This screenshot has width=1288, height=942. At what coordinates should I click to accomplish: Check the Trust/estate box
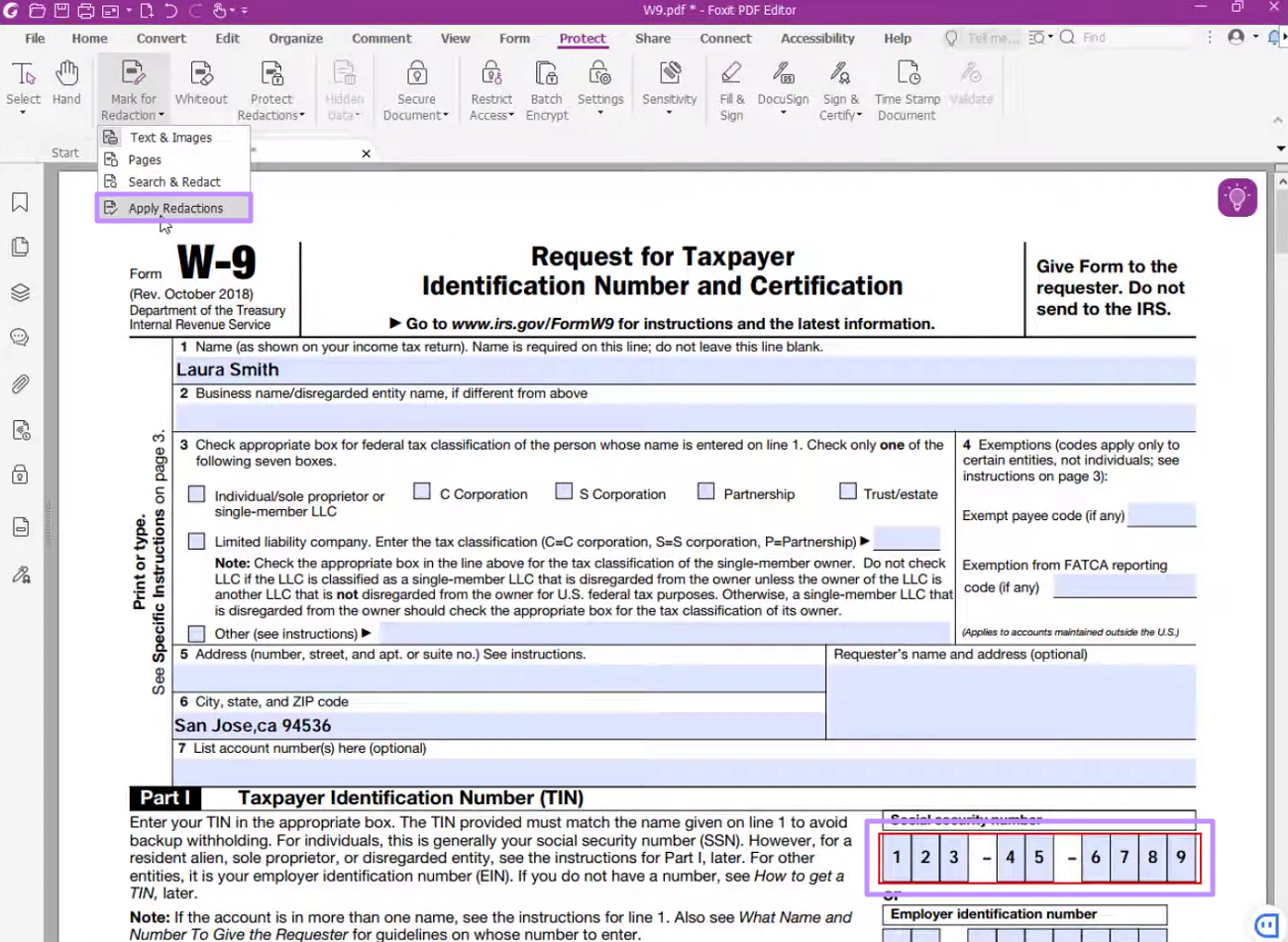(848, 490)
